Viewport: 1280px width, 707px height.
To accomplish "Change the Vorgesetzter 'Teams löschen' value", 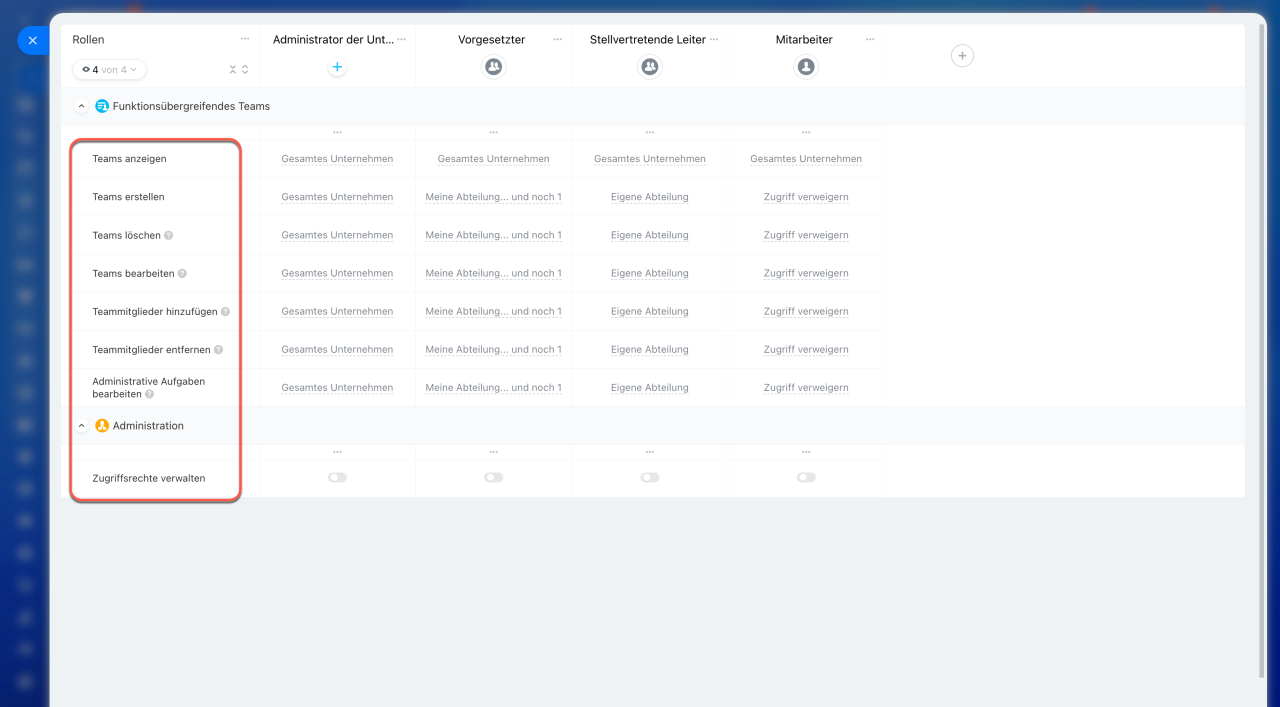I will click(x=493, y=235).
